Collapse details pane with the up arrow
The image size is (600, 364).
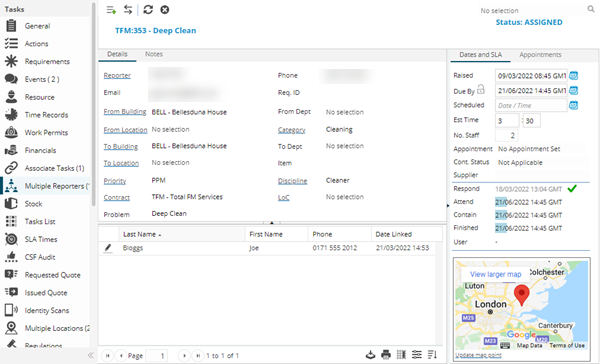[272, 222]
